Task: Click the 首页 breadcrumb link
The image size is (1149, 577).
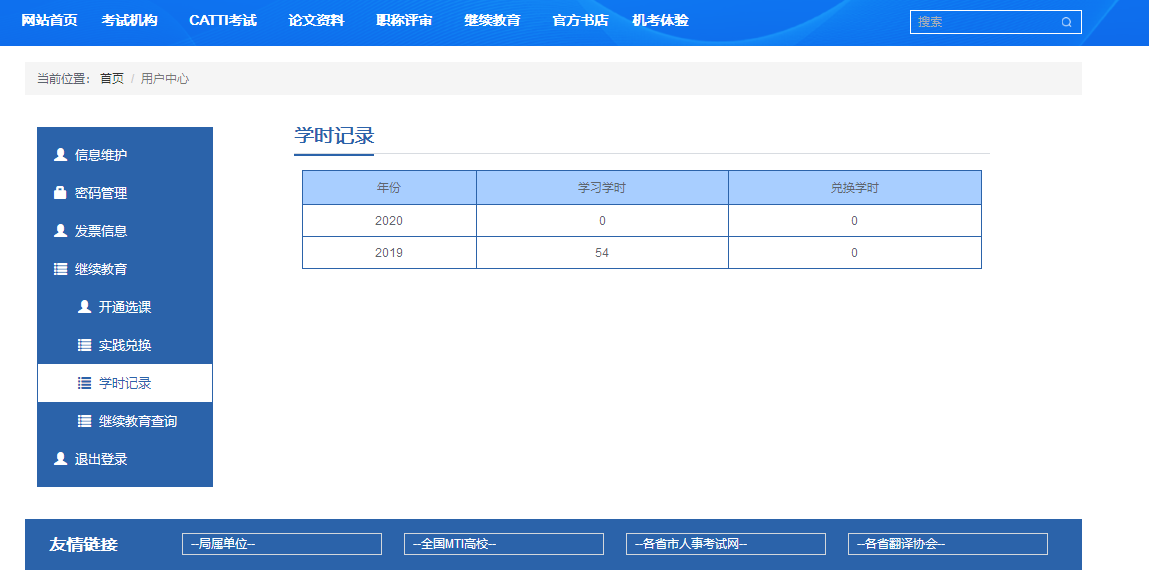Action: 112,79
